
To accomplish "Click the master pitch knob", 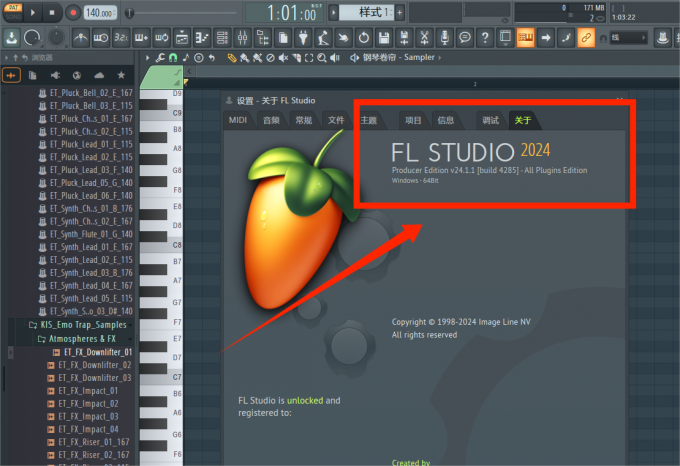I will 56,37.
